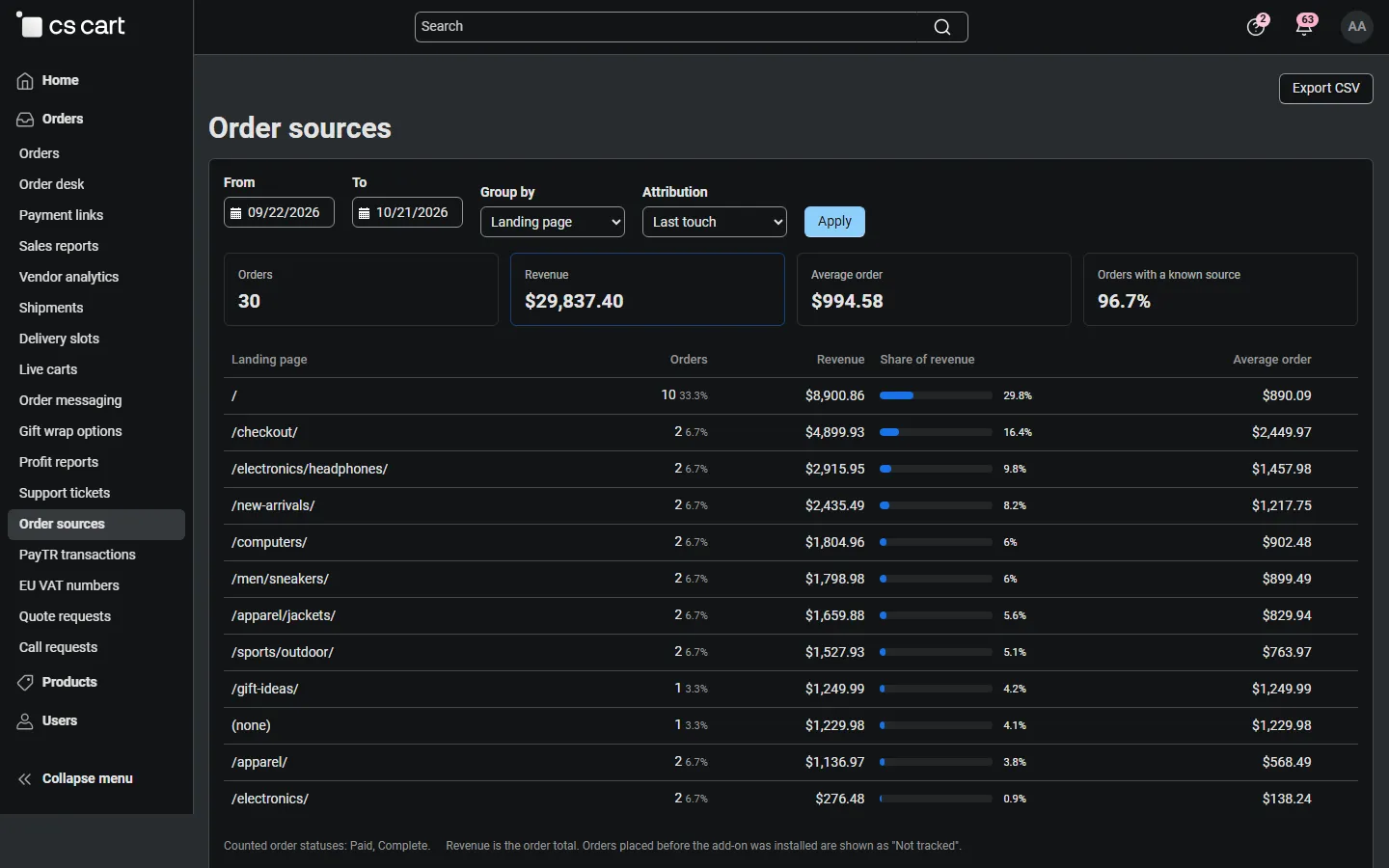The width and height of the screenshot is (1389, 868).
Task: Select Vendor analytics in sidebar
Action: (68, 277)
